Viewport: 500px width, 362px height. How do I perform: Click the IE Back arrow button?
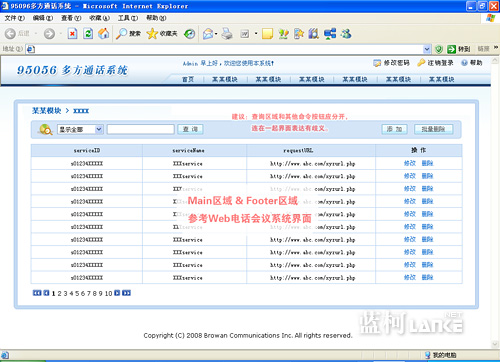coord(10,33)
